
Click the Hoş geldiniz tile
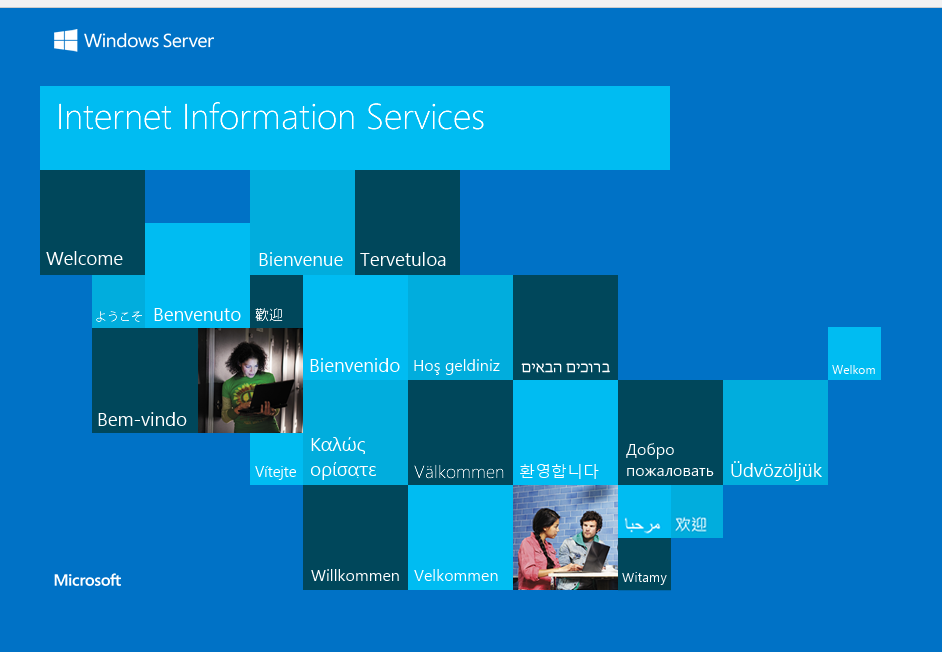pyautogui.click(x=460, y=328)
